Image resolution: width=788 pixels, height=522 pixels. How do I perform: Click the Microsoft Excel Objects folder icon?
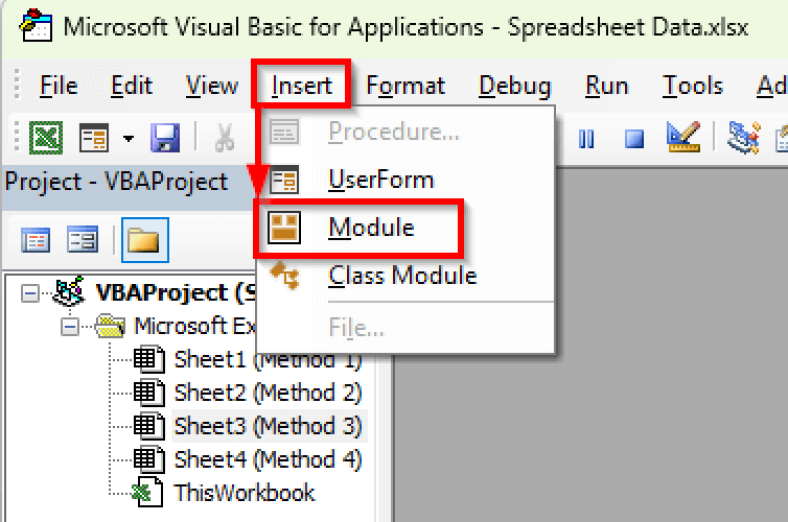pos(110,327)
